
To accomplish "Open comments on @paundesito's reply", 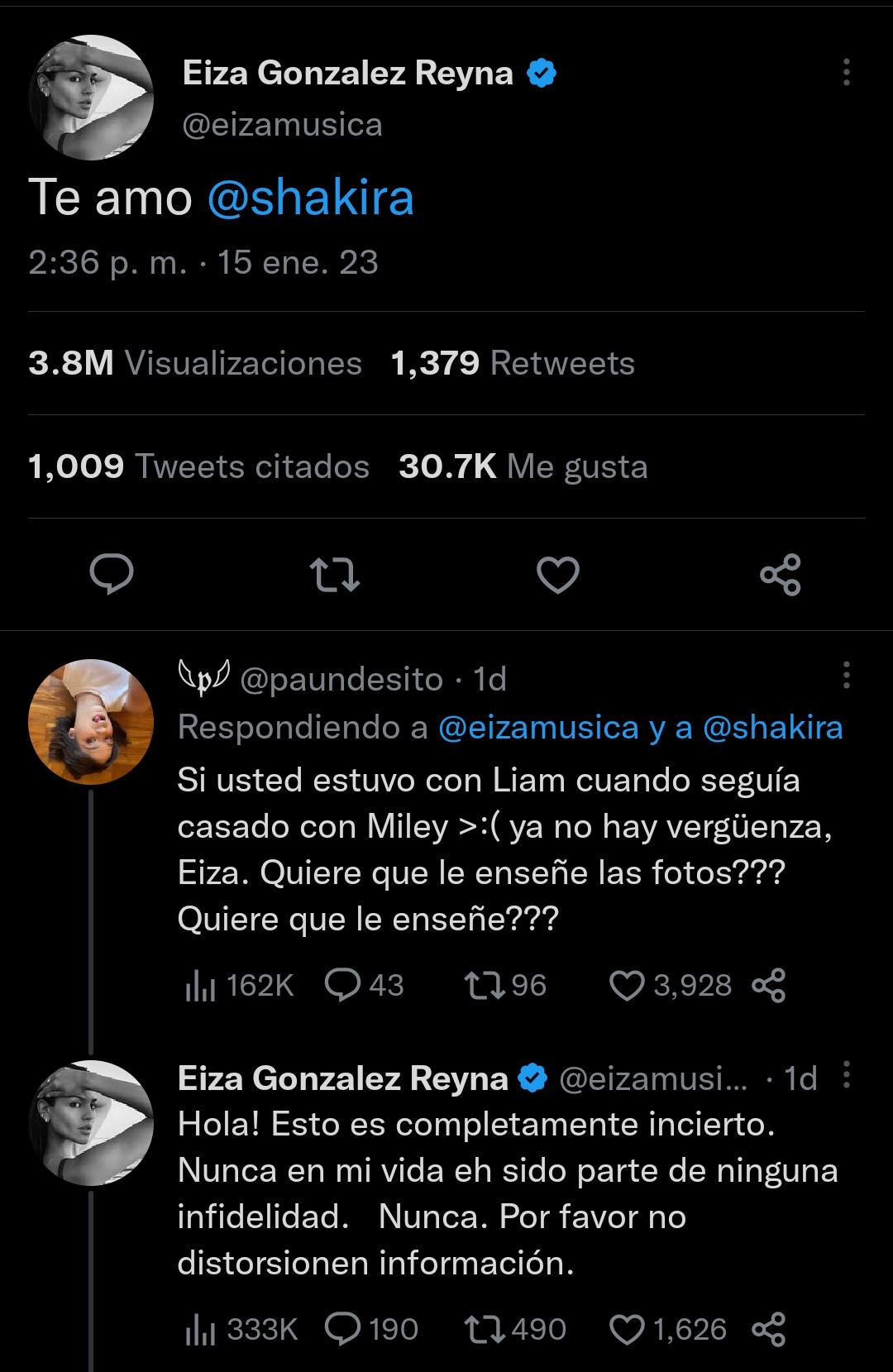I will pyautogui.click(x=341, y=985).
